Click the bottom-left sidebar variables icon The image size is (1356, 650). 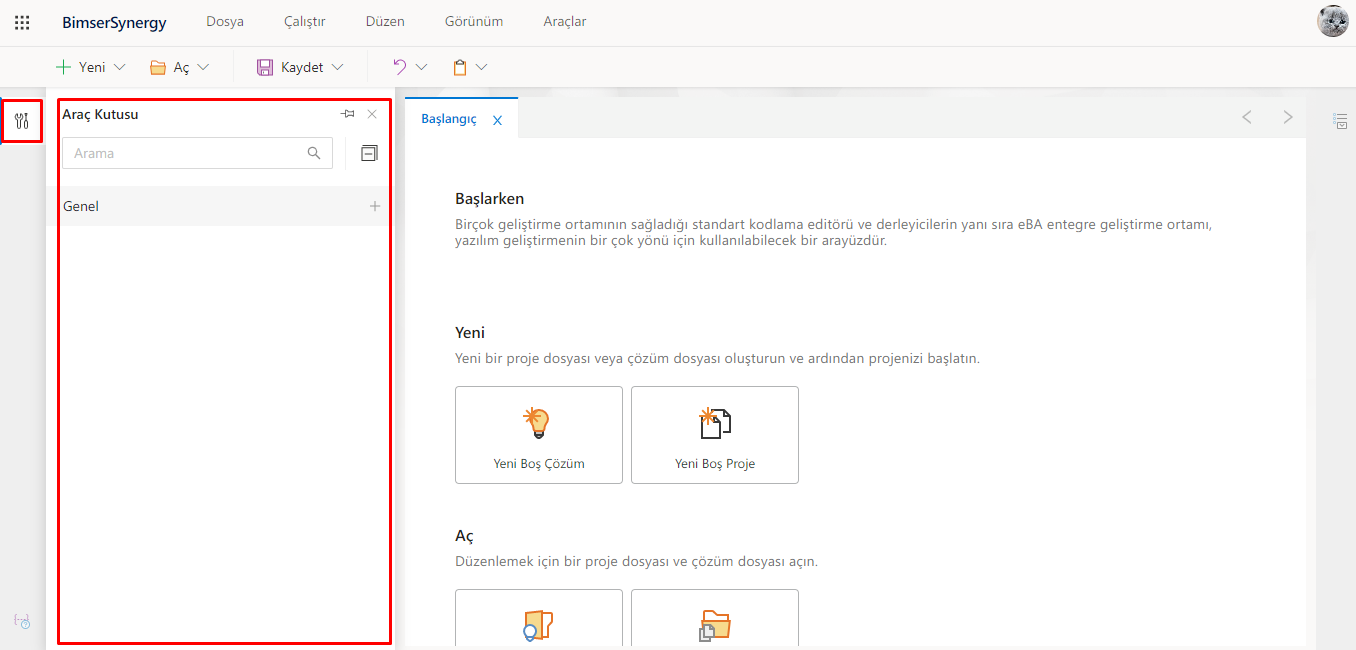click(x=22, y=621)
